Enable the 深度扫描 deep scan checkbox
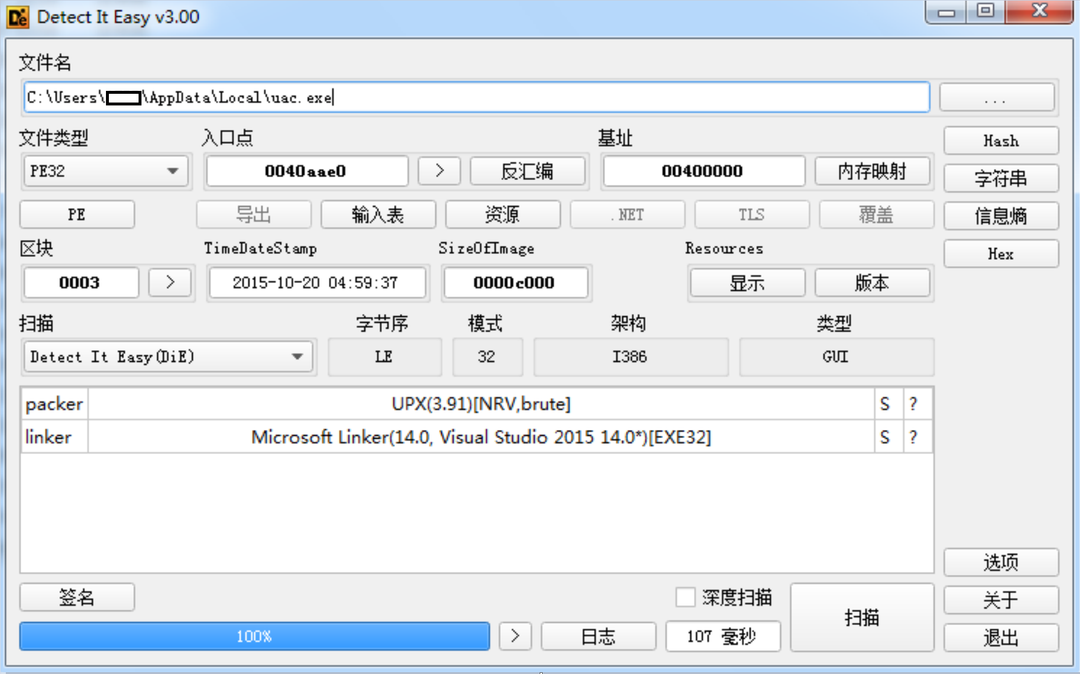 coord(685,597)
